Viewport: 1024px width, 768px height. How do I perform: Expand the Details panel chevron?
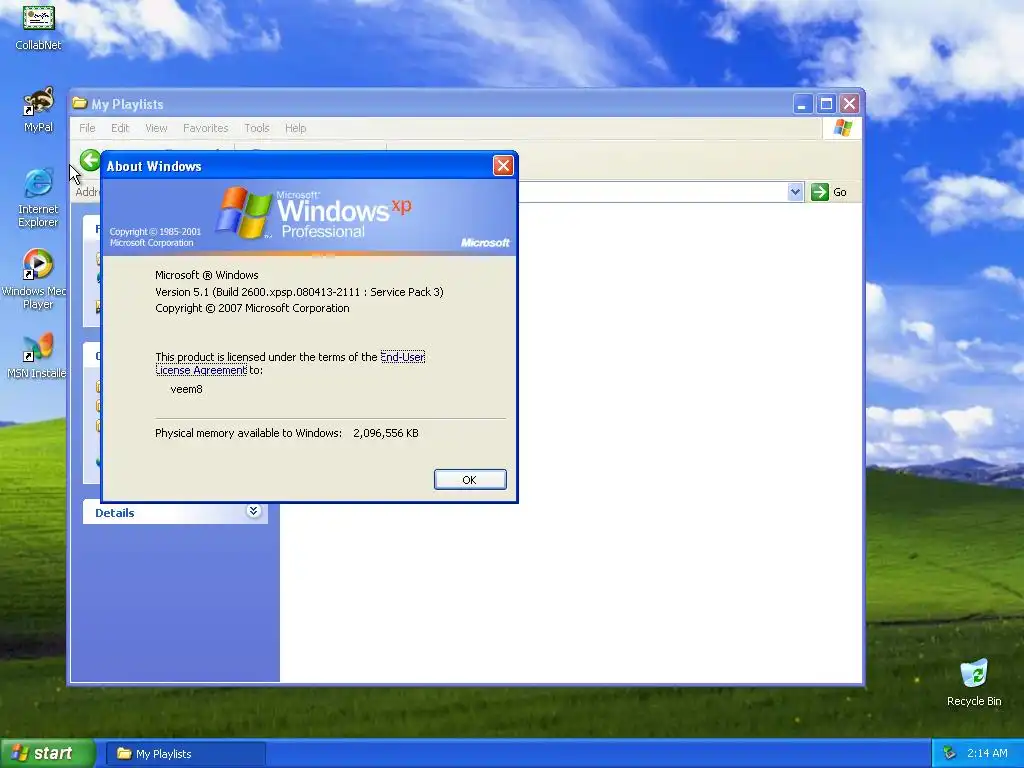pyautogui.click(x=253, y=511)
